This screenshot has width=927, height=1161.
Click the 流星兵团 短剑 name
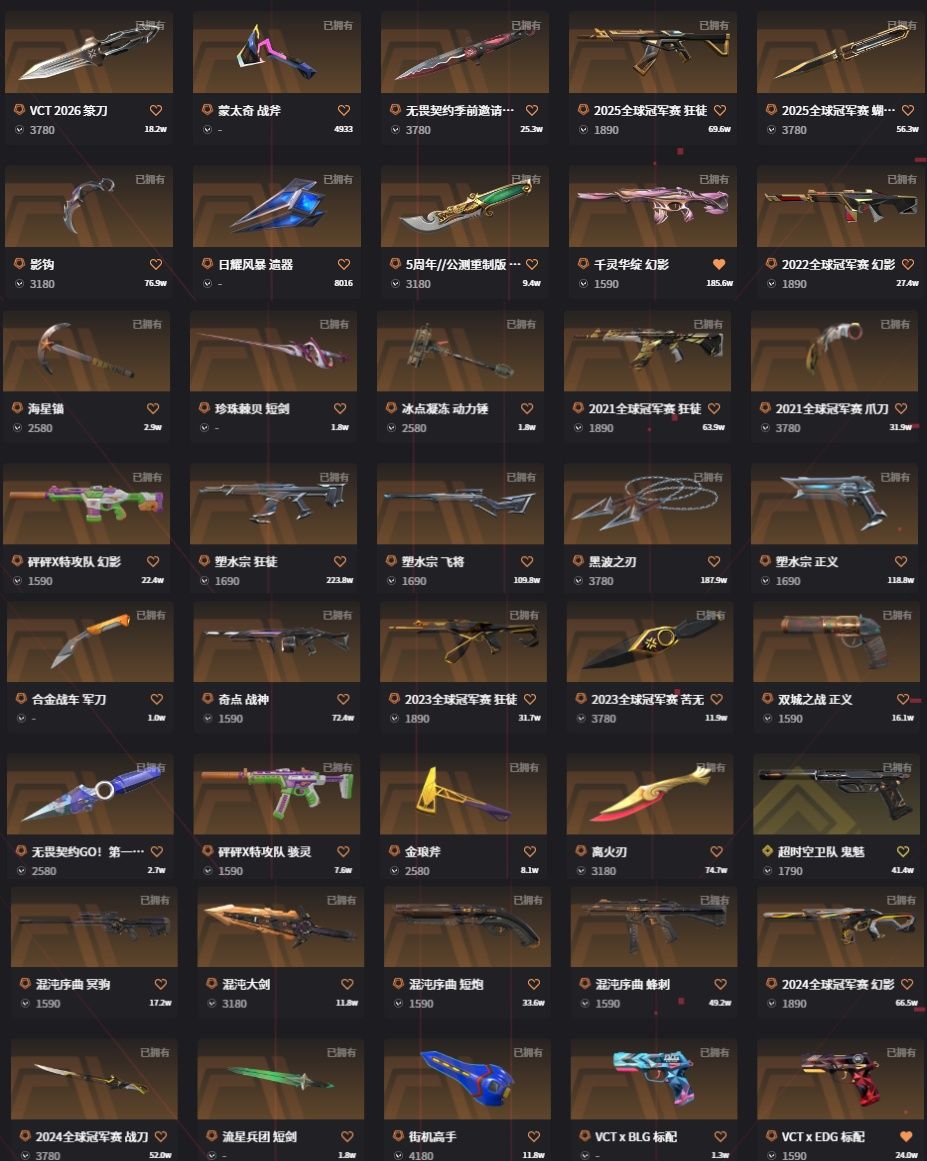259,1137
